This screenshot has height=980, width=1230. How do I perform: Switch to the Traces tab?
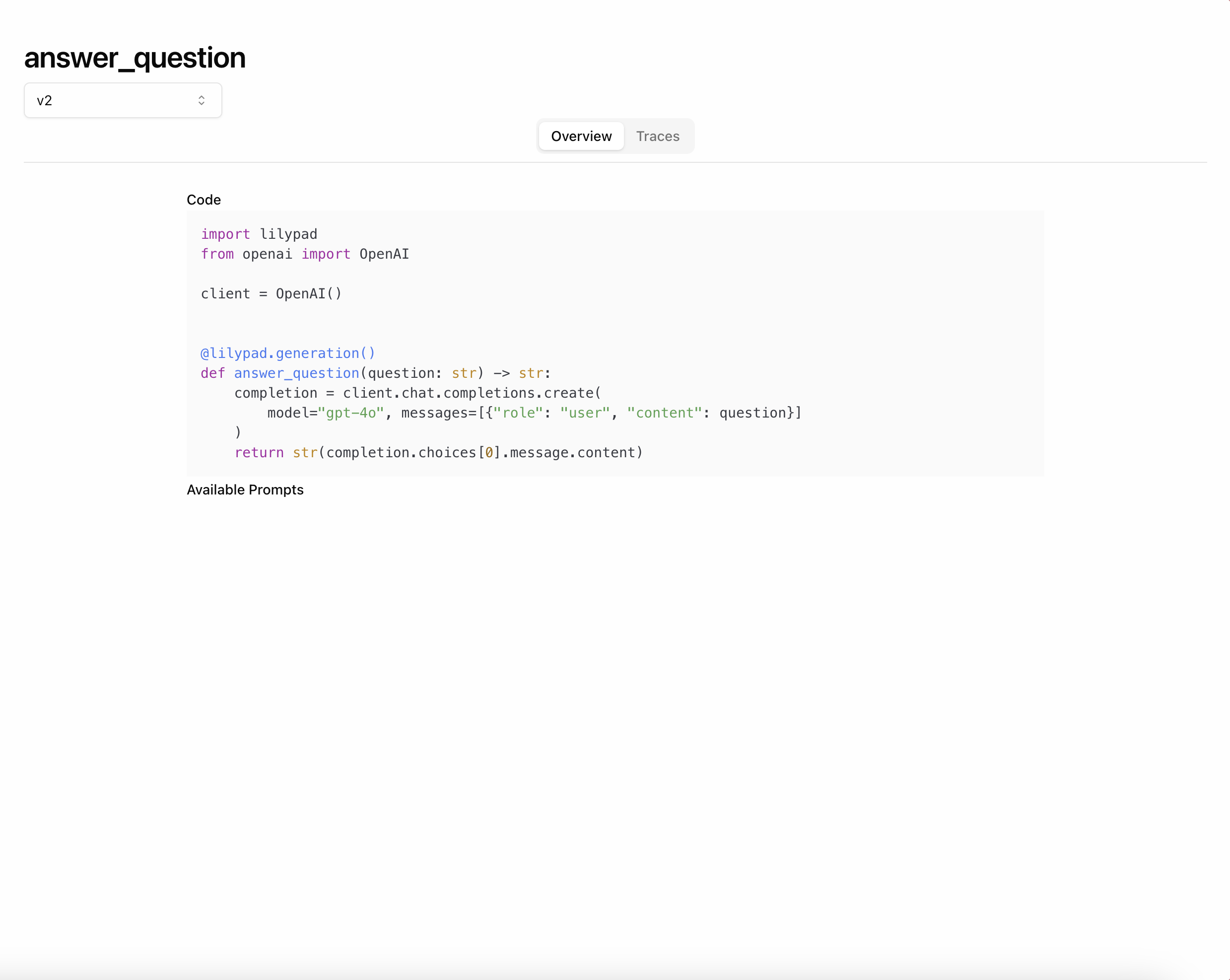coord(658,137)
